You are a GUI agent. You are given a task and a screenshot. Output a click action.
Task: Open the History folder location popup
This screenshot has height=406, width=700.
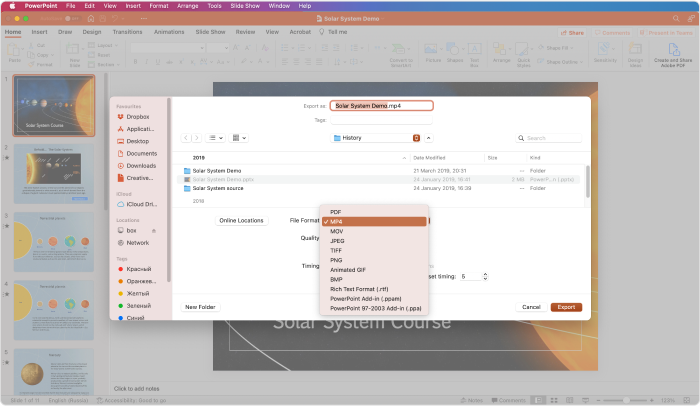tap(376, 138)
